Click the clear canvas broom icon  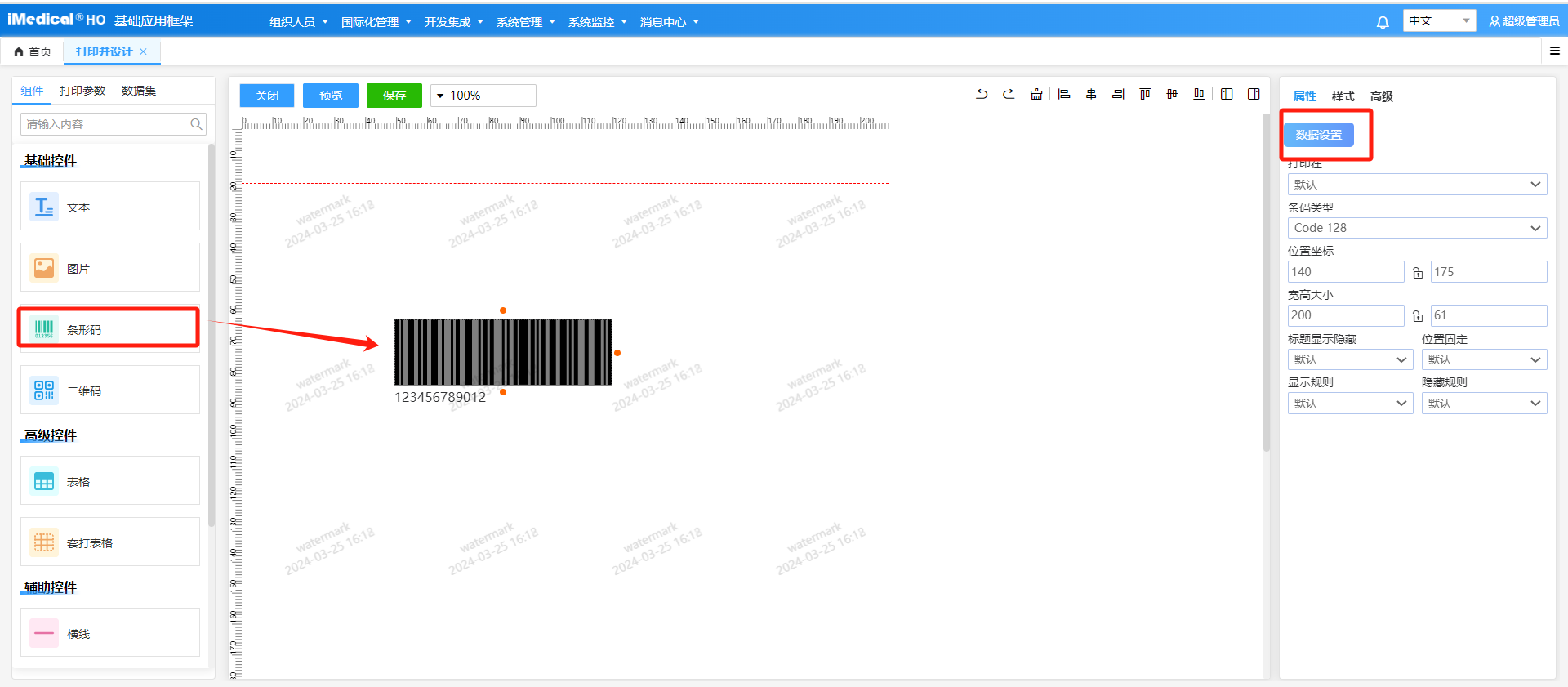(x=1036, y=95)
